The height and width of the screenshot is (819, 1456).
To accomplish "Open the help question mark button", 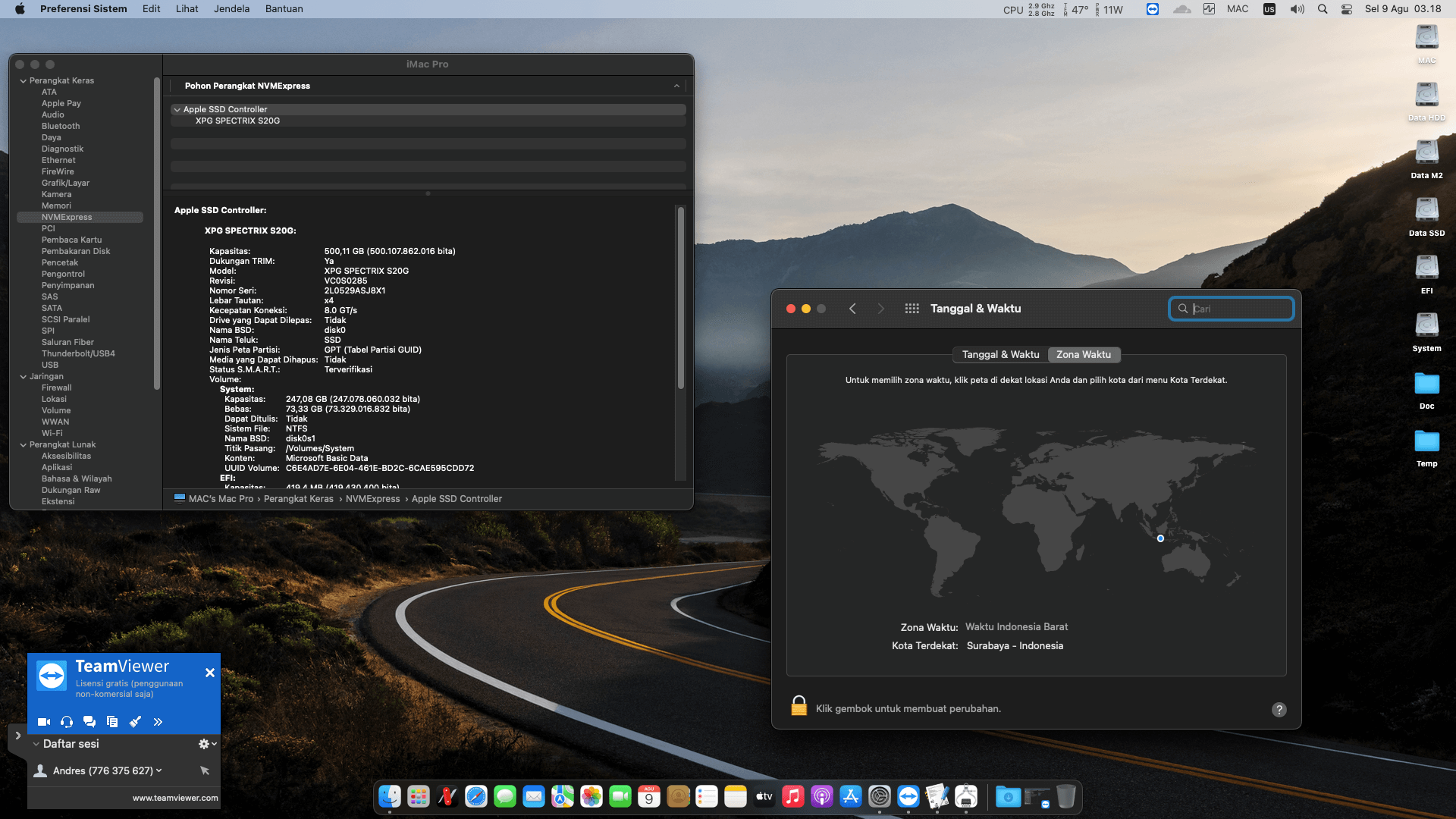I will tap(1279, 710).
